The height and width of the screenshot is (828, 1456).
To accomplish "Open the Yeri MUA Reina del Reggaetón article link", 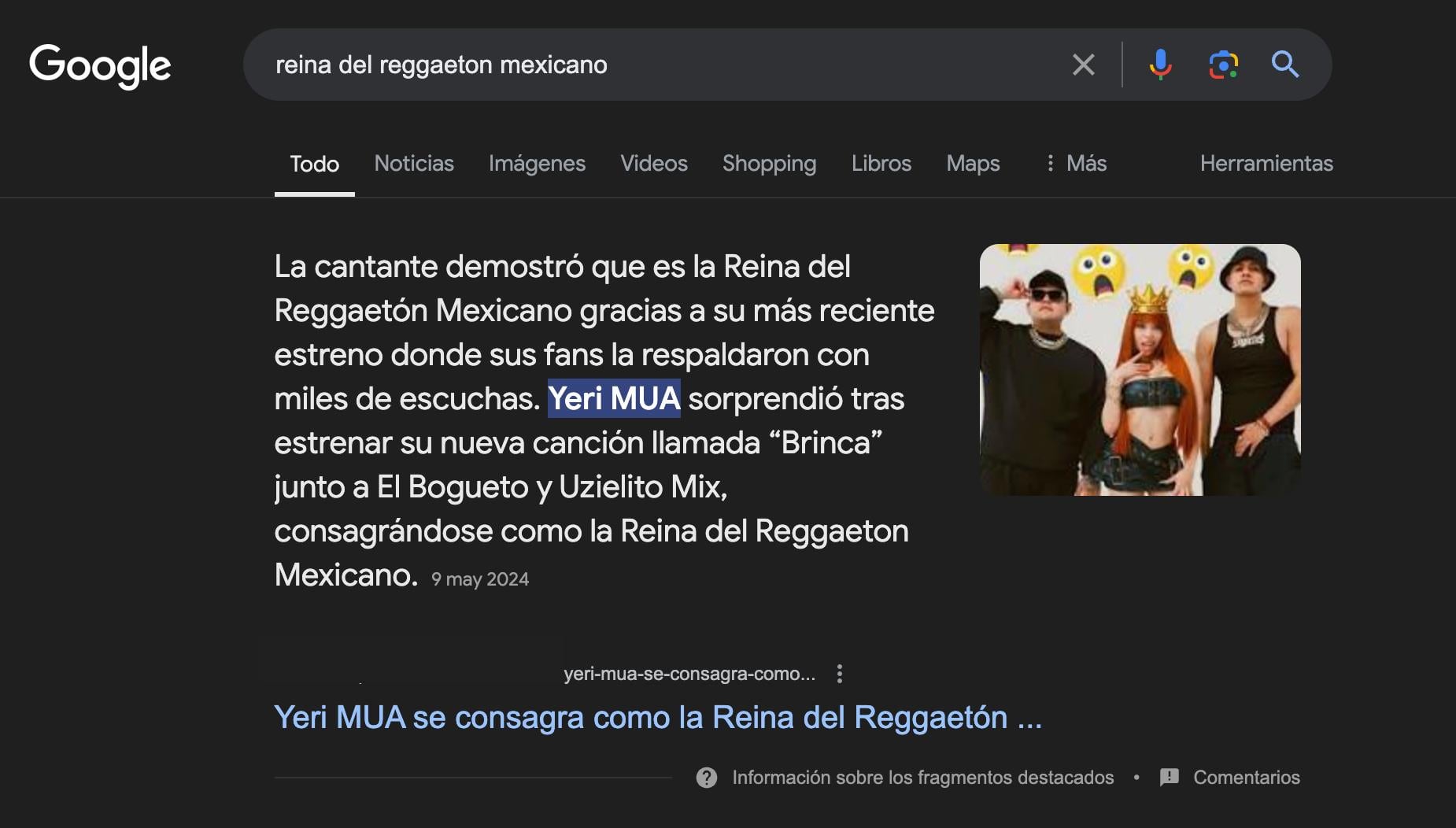I will click(658, 717).
